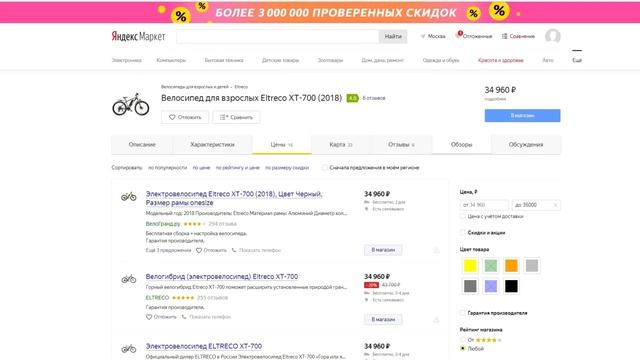The width and height of the screenshot is (640, 360).
Task: Switch to the Цены tab
Action: (x=282, y=144)
